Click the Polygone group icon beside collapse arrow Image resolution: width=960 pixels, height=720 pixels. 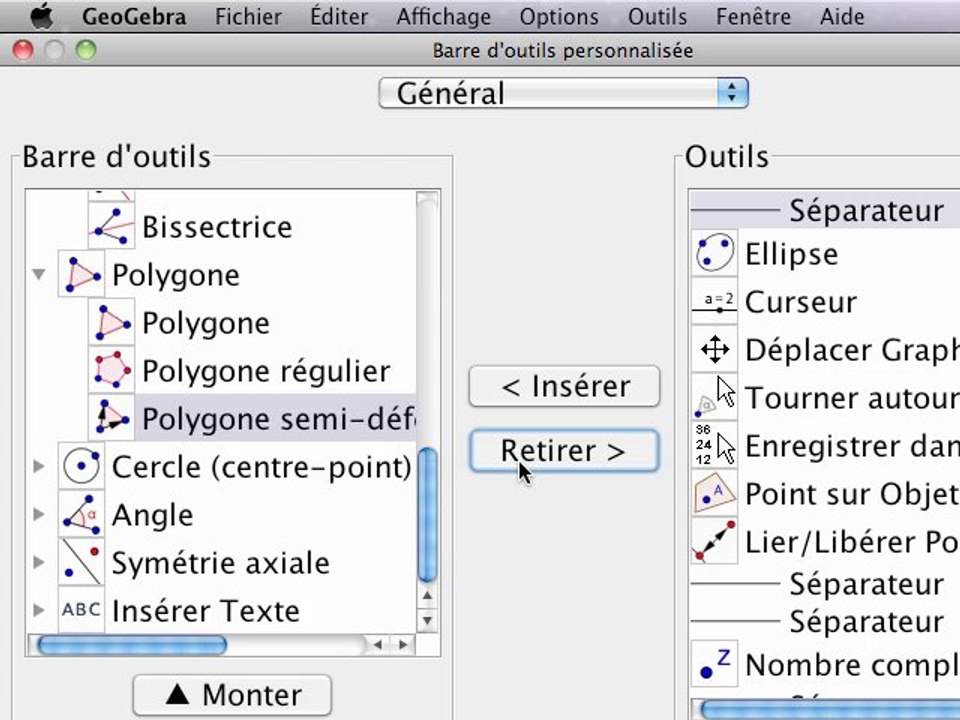coord(81,274)
